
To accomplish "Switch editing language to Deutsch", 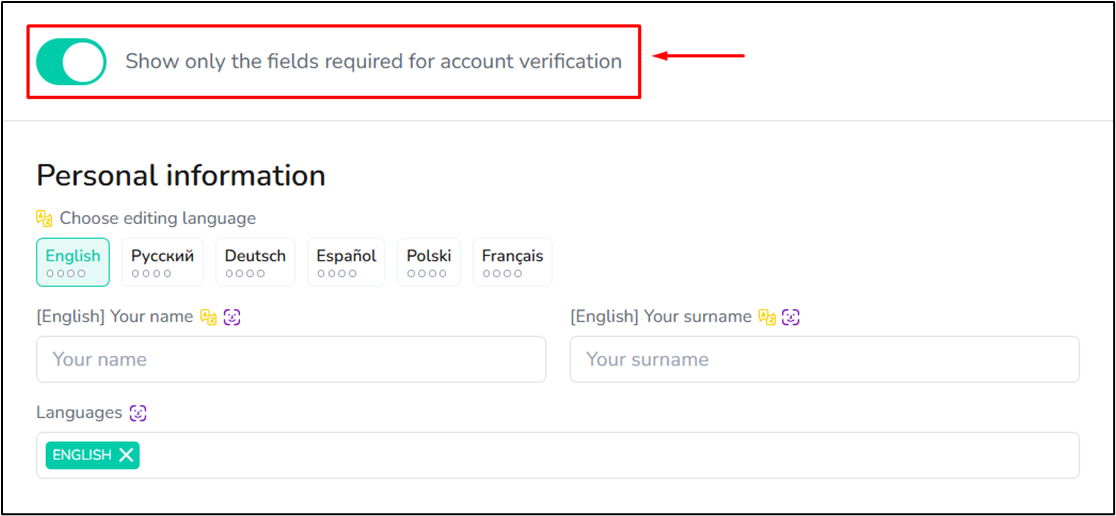I will (x=256, y=262).
